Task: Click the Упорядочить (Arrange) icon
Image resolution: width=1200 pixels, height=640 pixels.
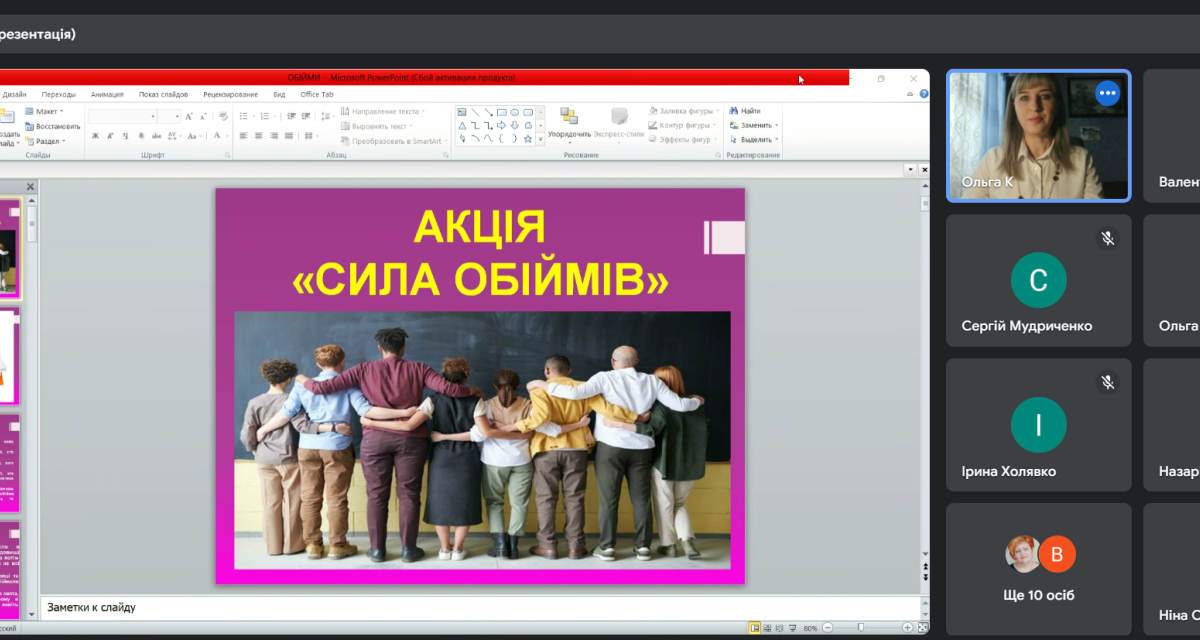Action: (x=569, y=117)
